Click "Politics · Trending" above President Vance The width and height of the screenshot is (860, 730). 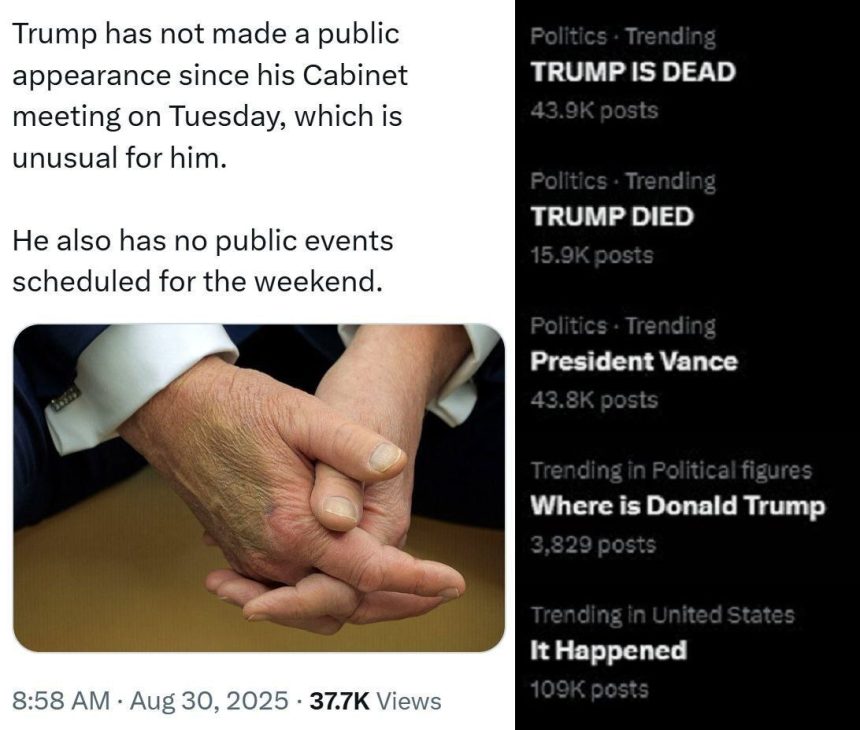point(622,326)
